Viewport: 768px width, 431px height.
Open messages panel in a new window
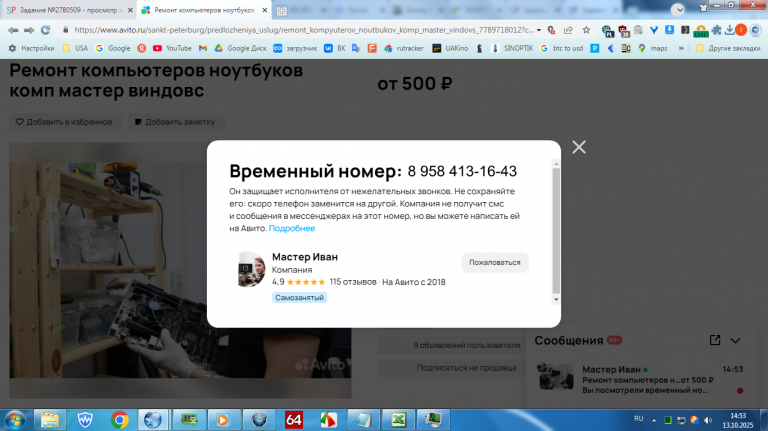(x=715, y=340)
